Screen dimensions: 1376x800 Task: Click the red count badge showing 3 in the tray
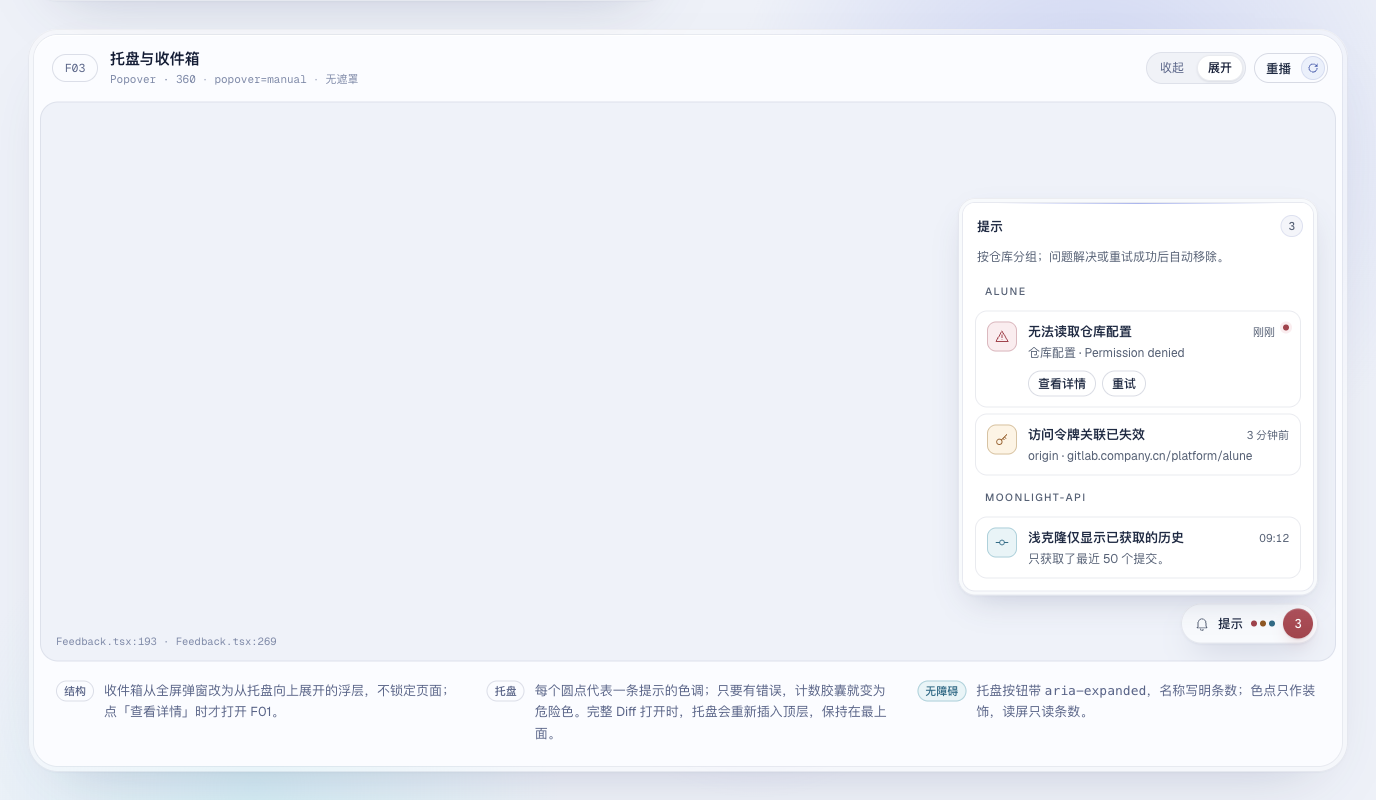(1298, 624)
